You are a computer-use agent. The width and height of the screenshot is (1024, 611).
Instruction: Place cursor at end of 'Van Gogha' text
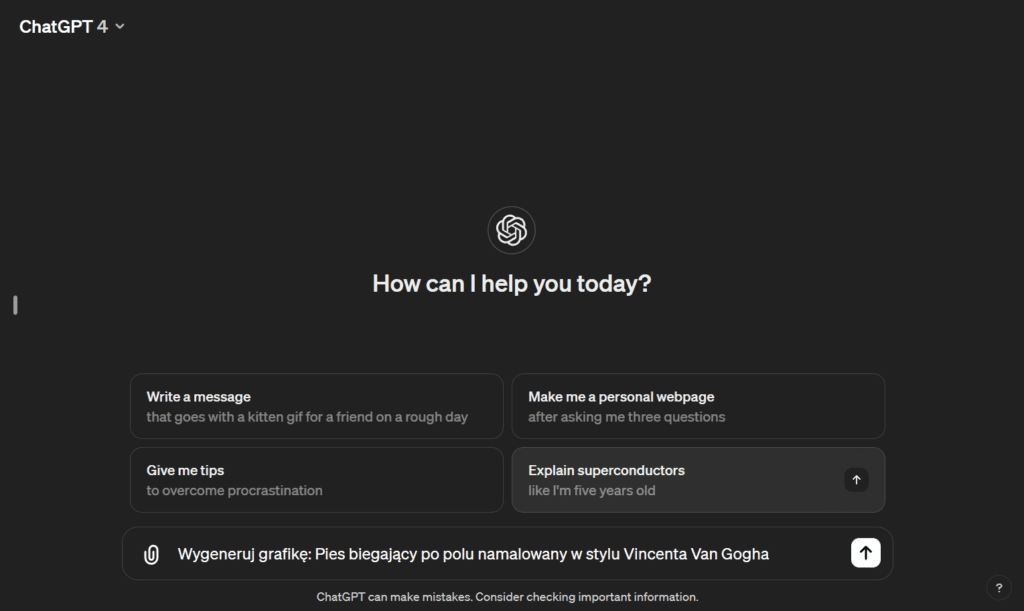click(770, 554)
